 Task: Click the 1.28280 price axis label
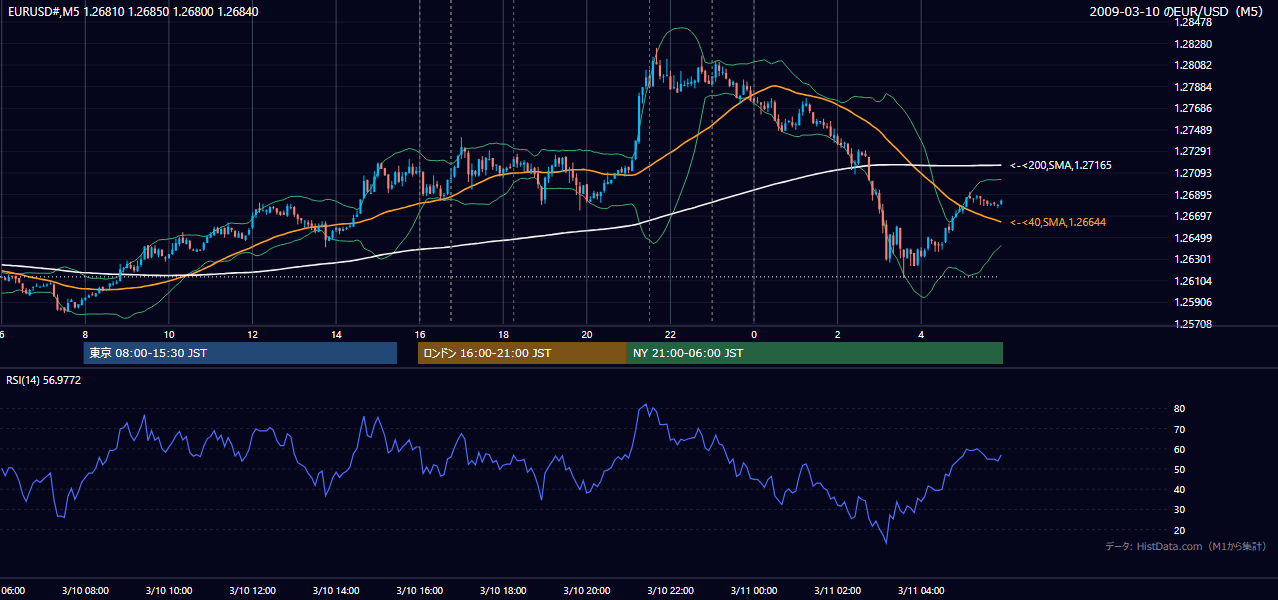[x=1192, y=44]
